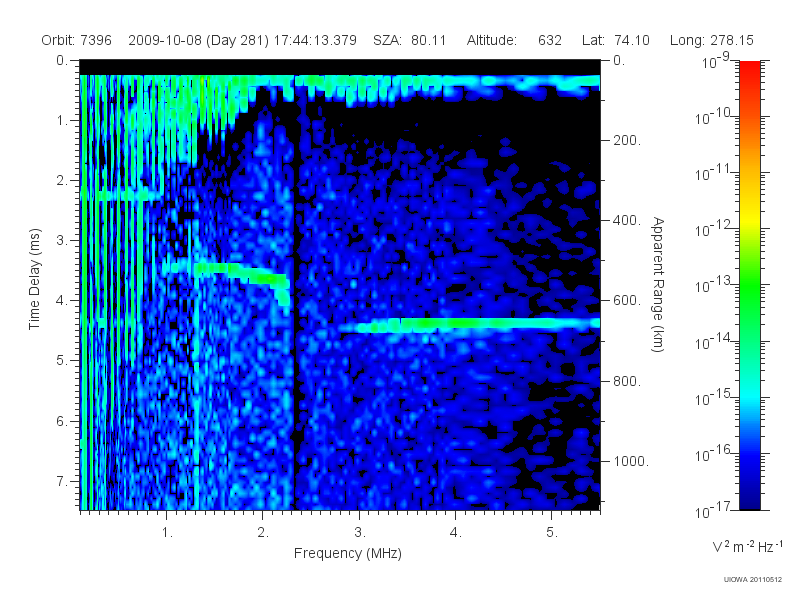
Task: Click the '3.' tick on the time delay axis
Action: coord(62,240)
